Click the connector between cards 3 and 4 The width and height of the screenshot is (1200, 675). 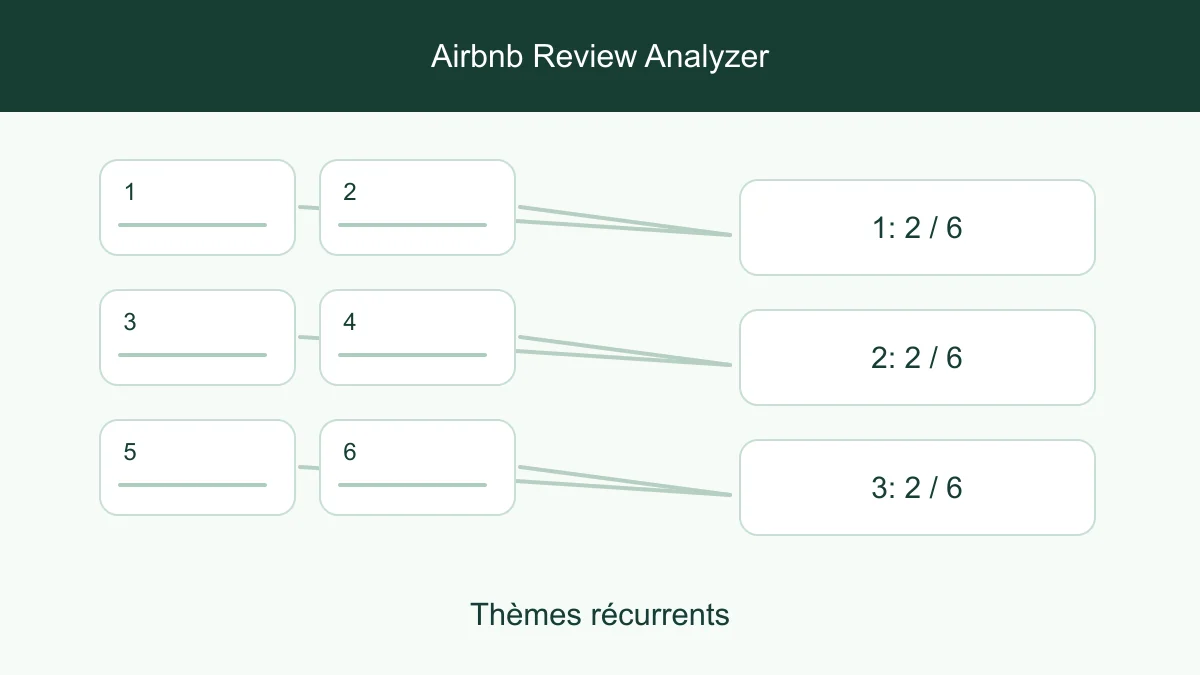[308, 337]
